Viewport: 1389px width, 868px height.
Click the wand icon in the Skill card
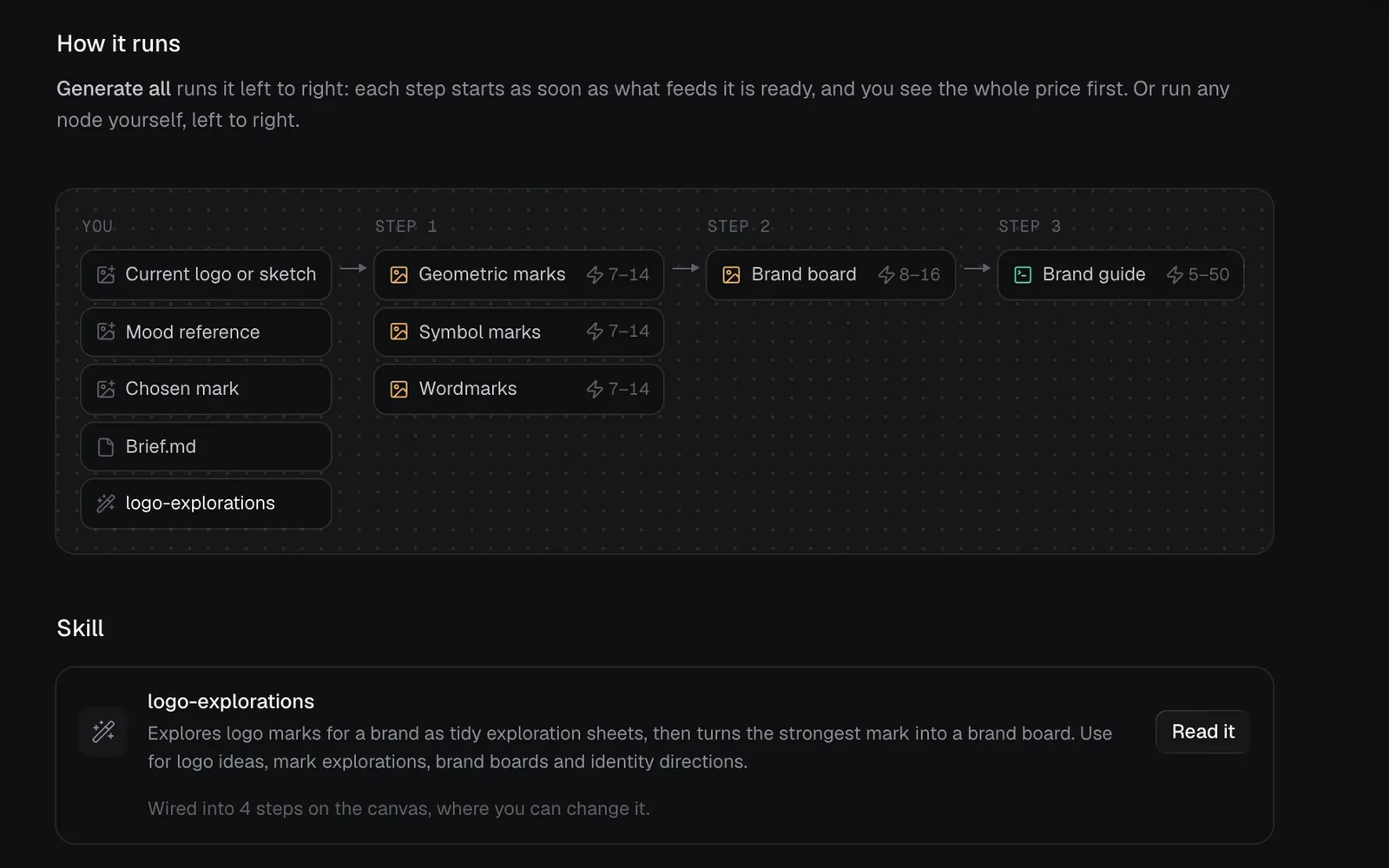[103, 732]
